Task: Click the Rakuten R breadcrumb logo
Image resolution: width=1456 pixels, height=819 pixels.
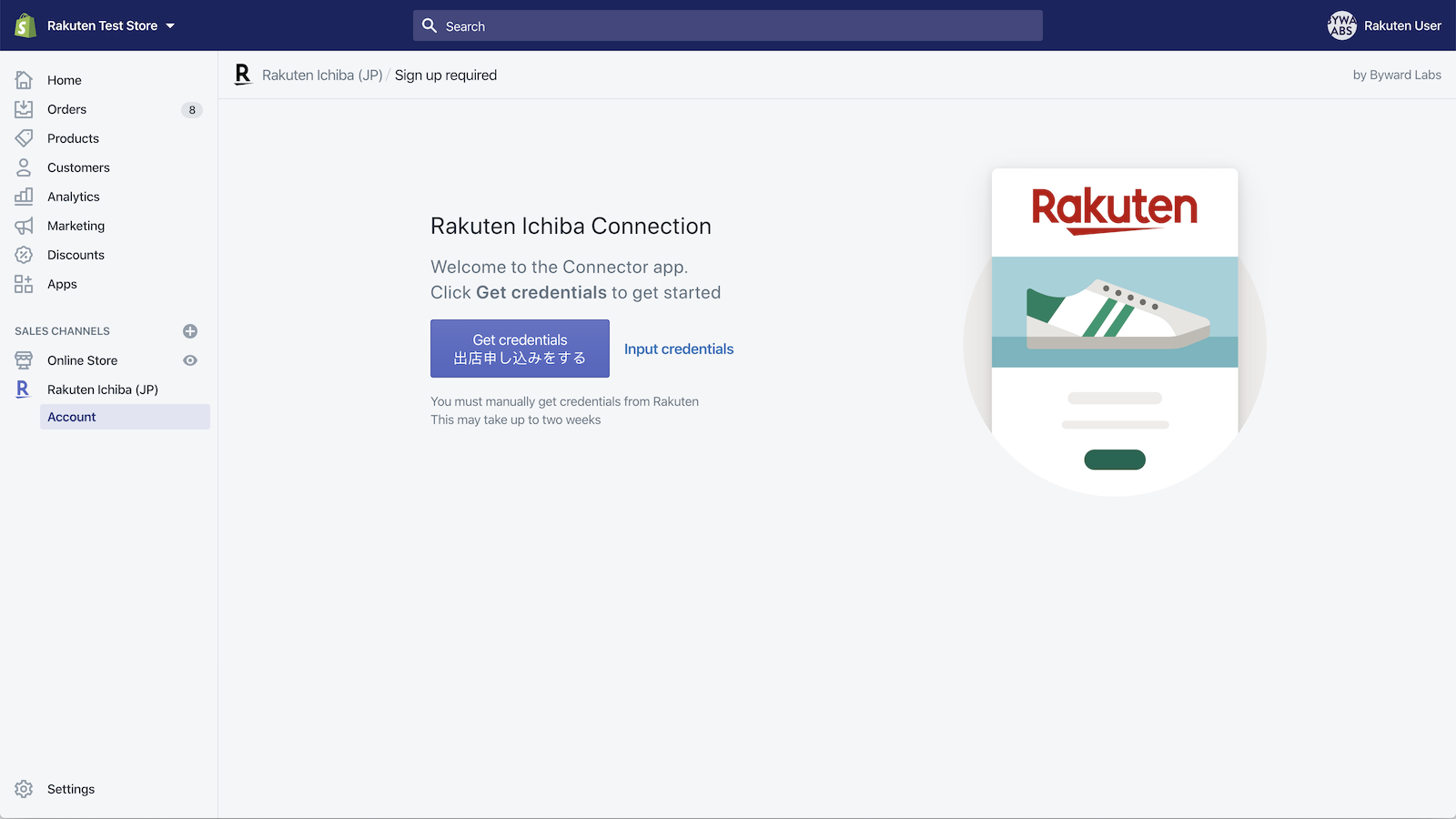Action: click(242, 75)
